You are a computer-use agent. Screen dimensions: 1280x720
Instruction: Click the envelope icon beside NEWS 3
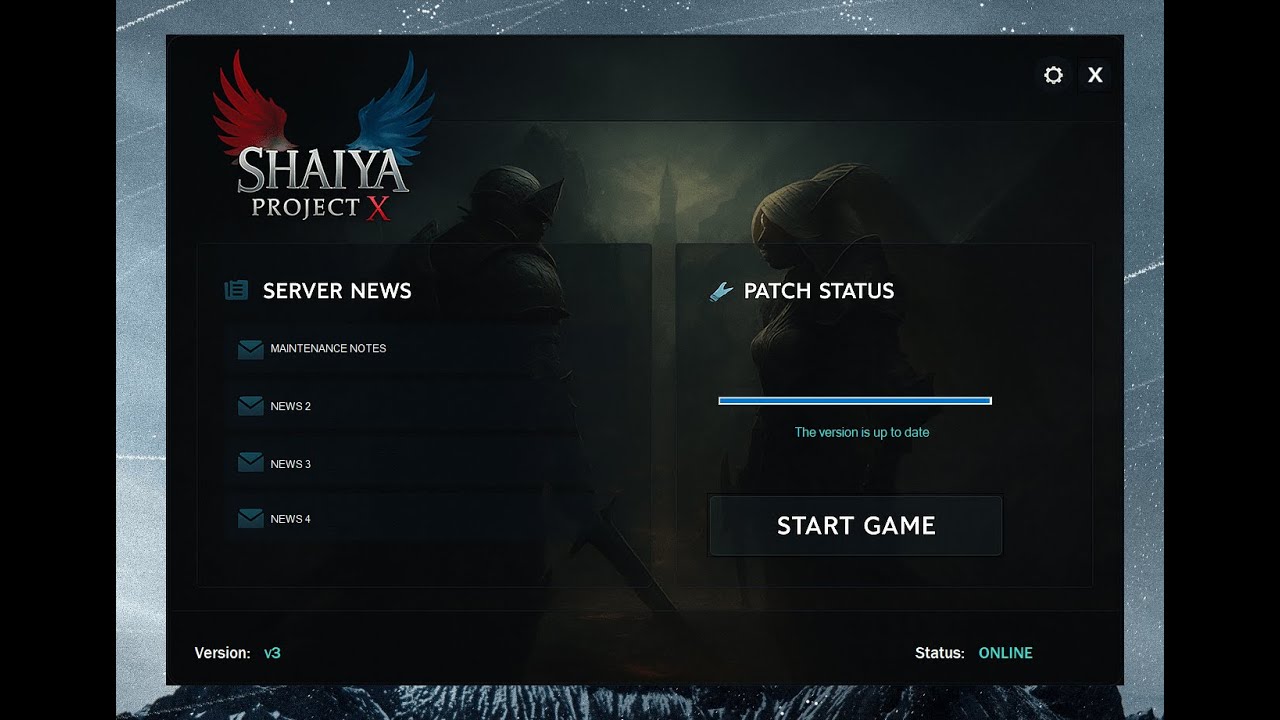(251, 463)
